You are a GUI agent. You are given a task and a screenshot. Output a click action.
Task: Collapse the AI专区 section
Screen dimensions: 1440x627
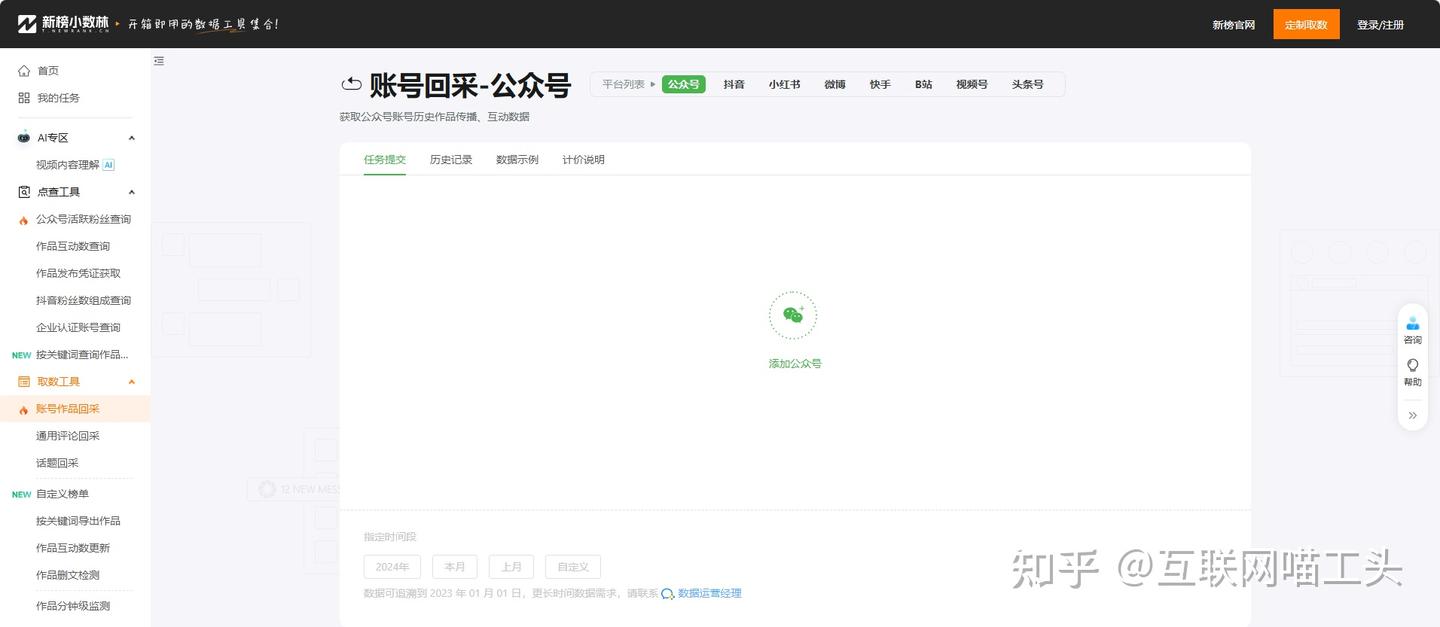point(131,138)
